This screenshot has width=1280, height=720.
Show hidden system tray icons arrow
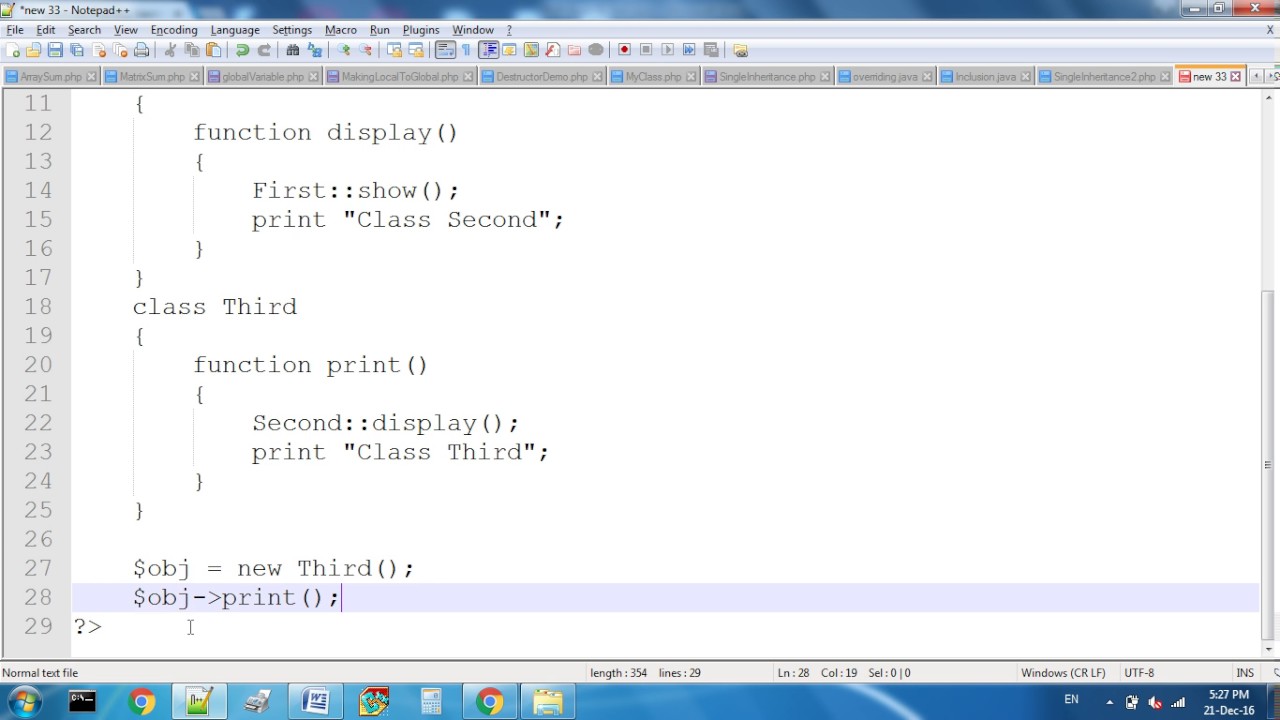[1109, 702]
